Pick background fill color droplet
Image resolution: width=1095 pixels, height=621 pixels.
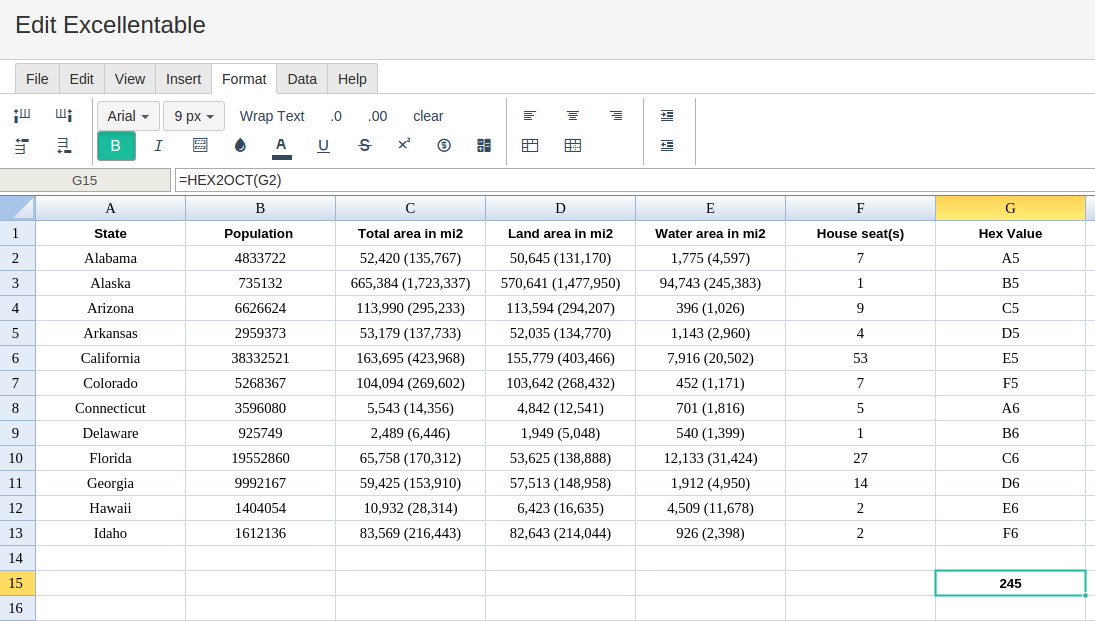click(240, 146)
